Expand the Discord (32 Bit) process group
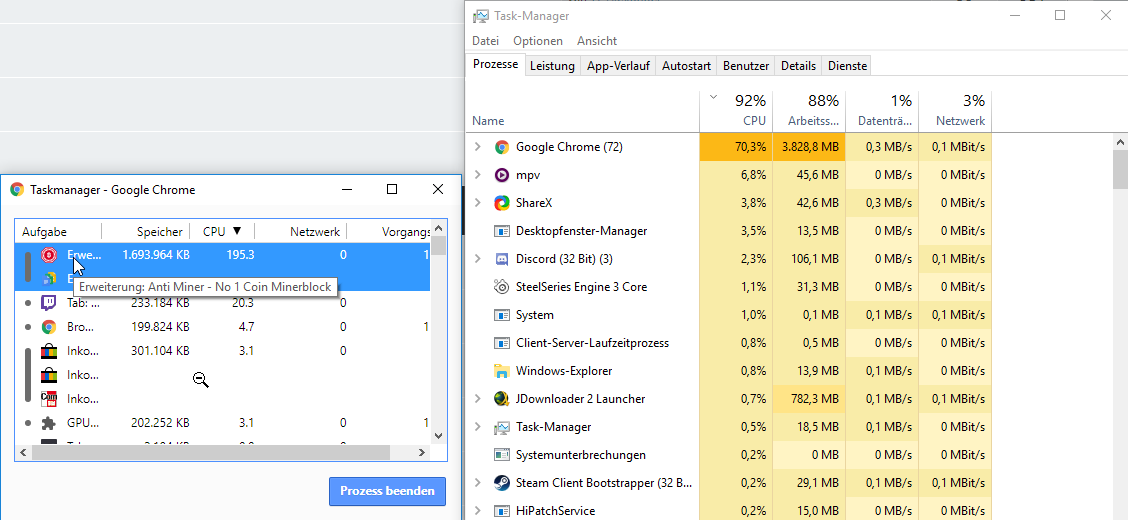This screenshot has height=520, width=1128. (477, 259)
